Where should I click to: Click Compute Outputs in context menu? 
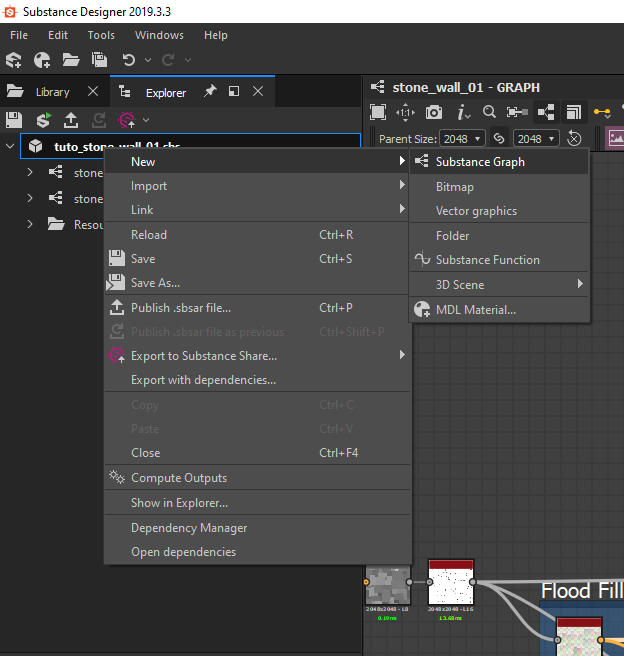pyautogui.click(x=257, y=478)
